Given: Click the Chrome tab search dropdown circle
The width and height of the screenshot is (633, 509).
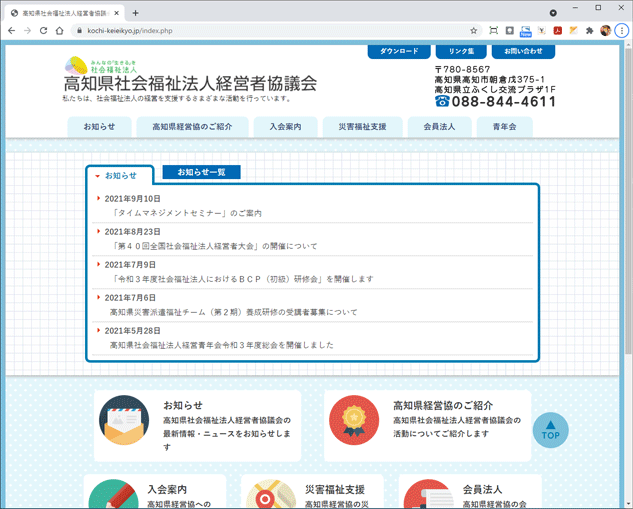Looking at the screenshot, I should pyautogui.click(x=553, y=13).
